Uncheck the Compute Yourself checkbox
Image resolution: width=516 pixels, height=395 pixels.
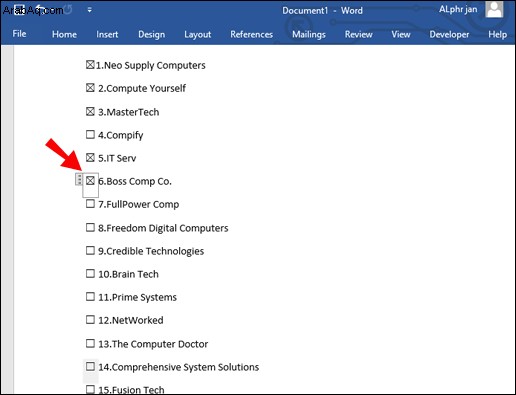pyautogui.click(x=90, y=88)
